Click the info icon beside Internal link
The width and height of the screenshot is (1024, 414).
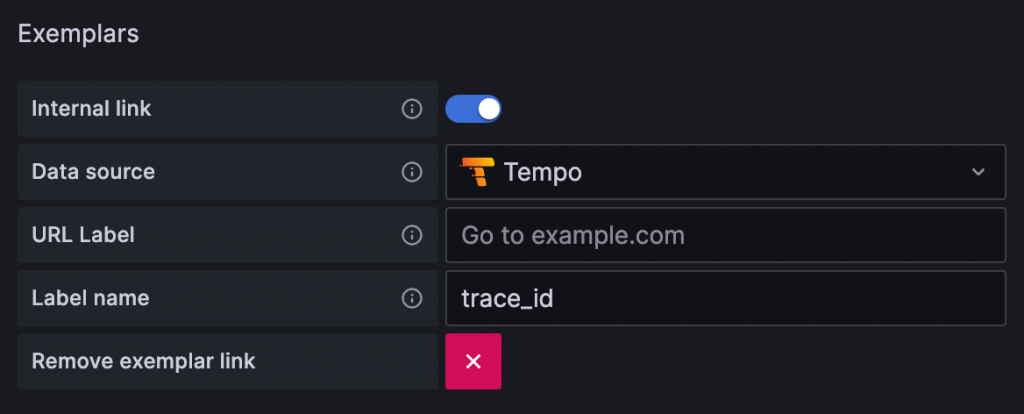pyautogui.click(x=411, y=109)
